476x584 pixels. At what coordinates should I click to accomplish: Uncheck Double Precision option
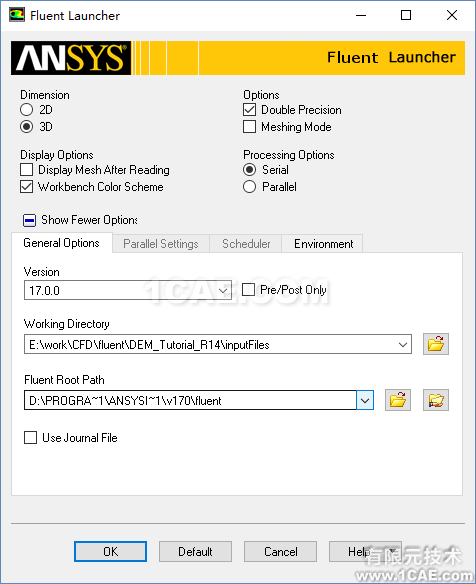coord(249,110)
